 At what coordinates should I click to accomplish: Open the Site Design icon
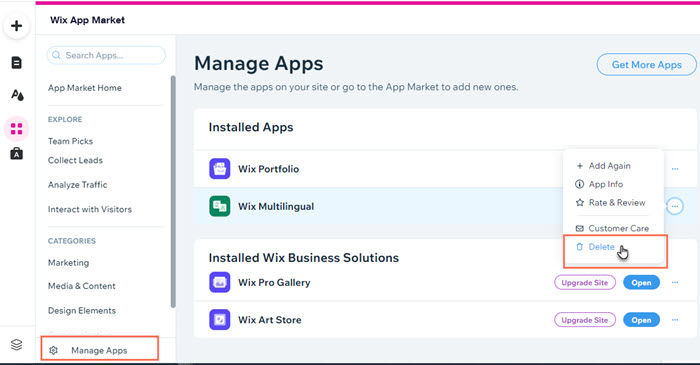point(17,95)
